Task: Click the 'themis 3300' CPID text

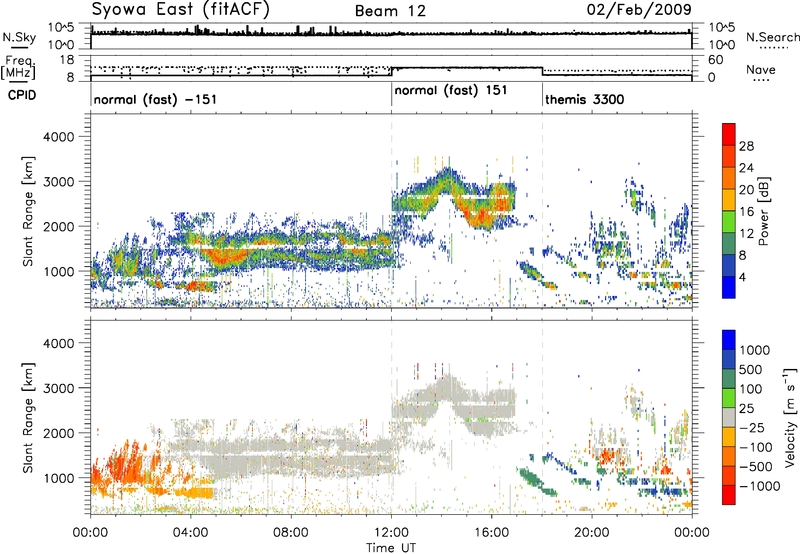Action: point(584,99)
